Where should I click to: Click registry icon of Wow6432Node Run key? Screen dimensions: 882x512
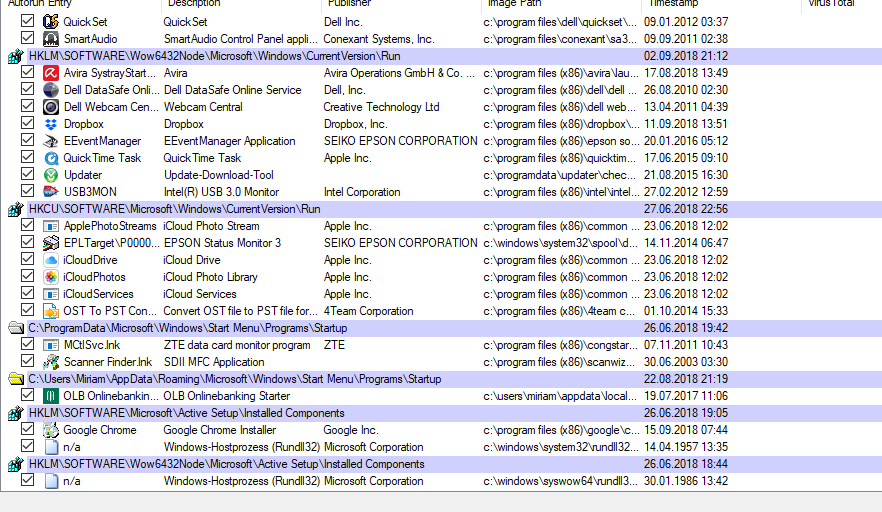click(x=16, y=56)
